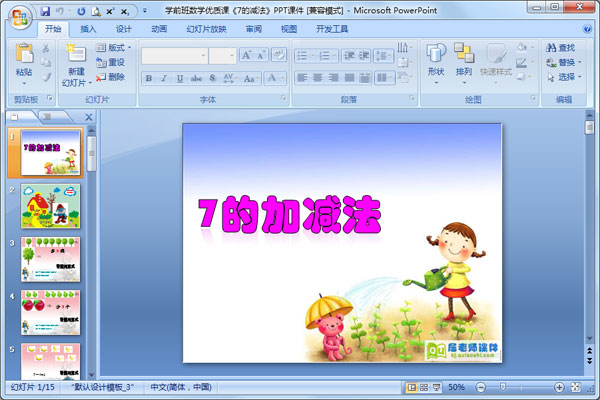Close the slides thumbnail pane
The height and width of the screenshot is (400, 600).
[88, 118]
